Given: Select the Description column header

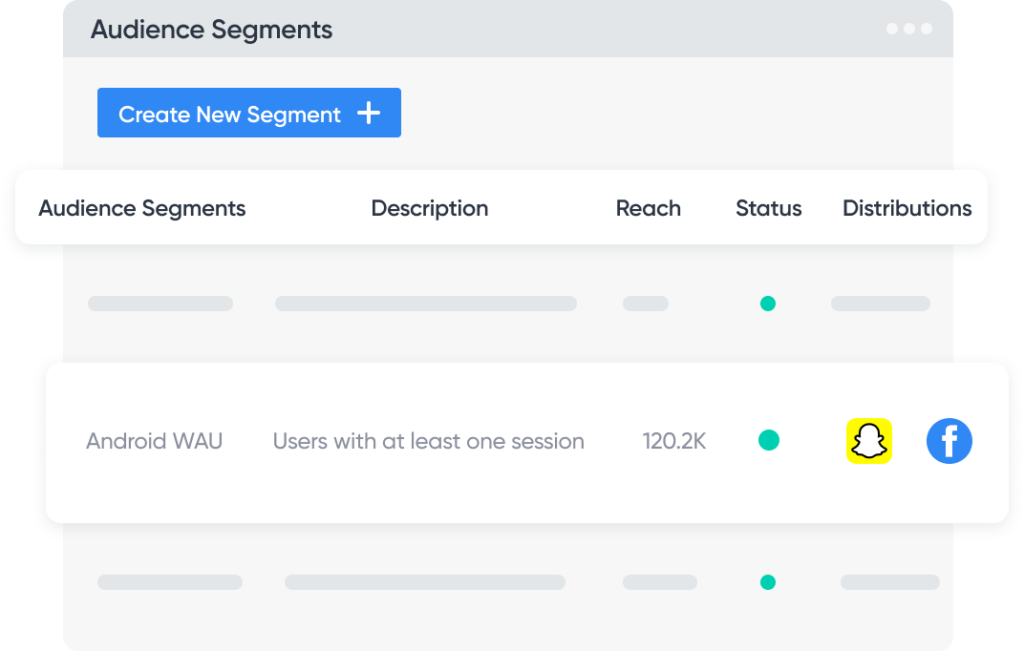Looking at the screenshot, I should pos(429,208).
